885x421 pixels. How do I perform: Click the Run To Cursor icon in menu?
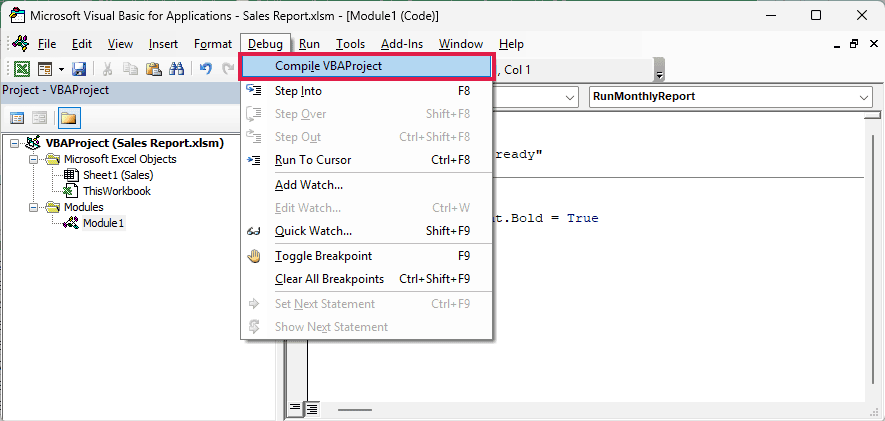coord(254,160)
